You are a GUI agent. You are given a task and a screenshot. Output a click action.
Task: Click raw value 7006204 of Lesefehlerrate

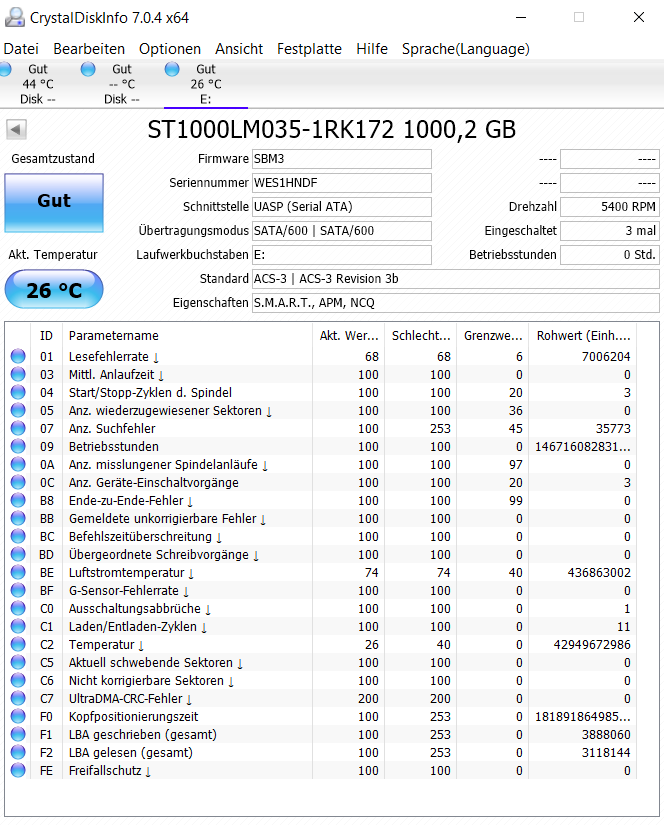tap(606, 356)
